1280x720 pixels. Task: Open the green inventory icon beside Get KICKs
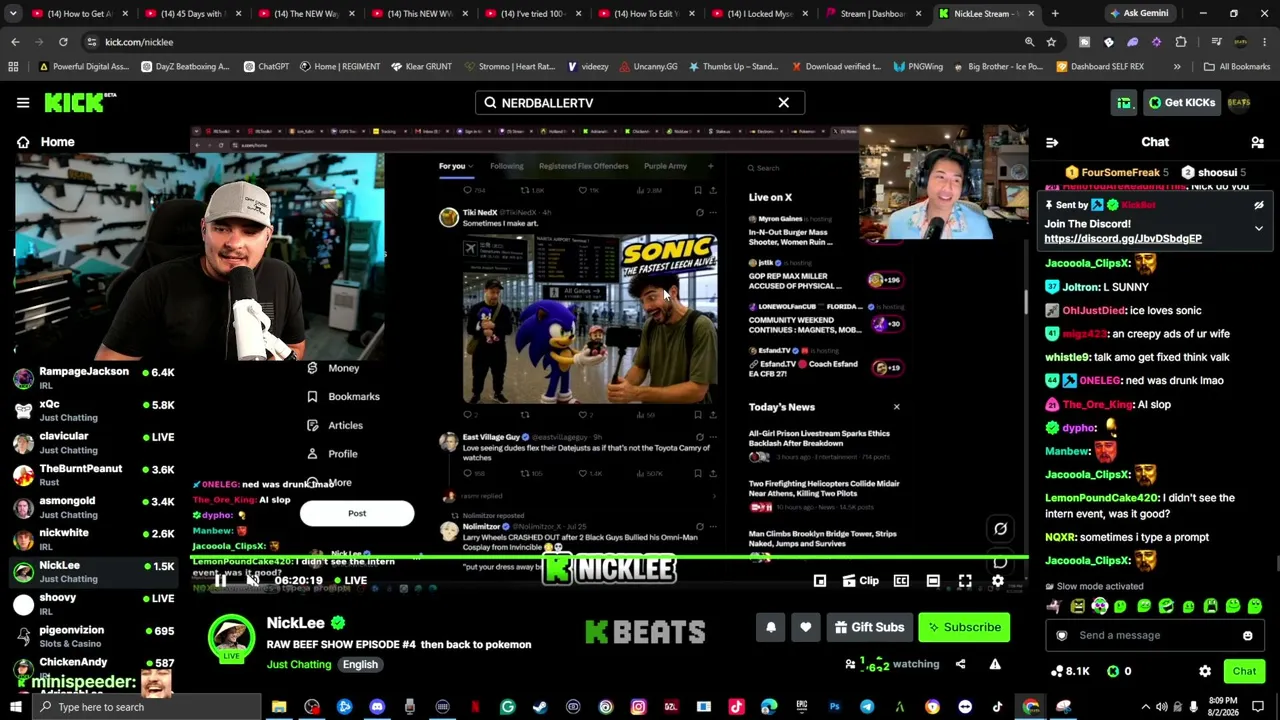[1125, 102]
